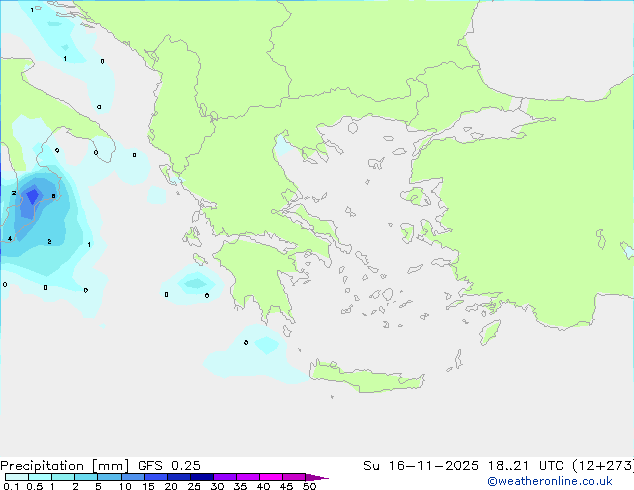Click the legend label '25'
The height and width of the screenshot is (490, 634).
(x=194, y=486)
